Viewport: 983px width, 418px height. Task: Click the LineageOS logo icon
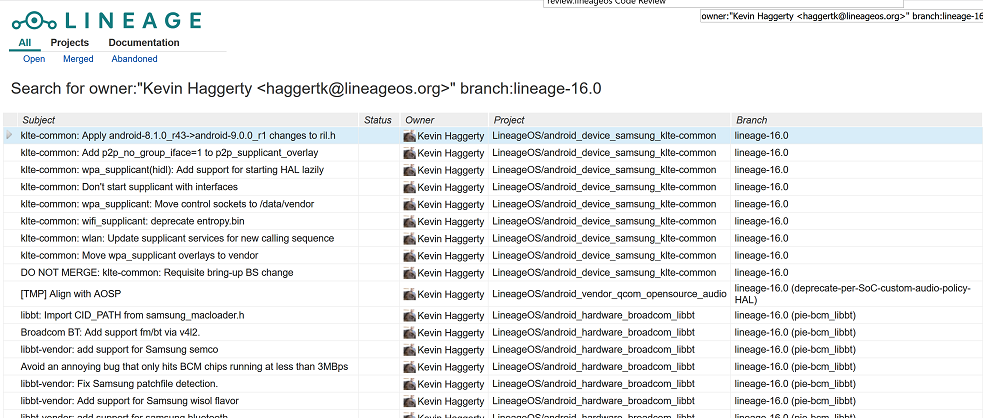click(x=36, y=20)
